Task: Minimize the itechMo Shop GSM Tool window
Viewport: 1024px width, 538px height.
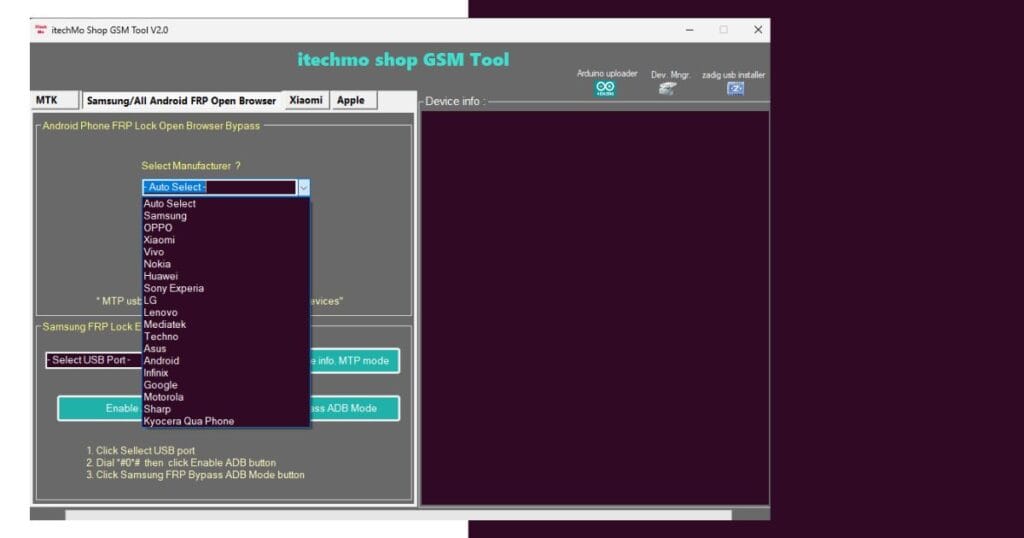Action: 690,30
